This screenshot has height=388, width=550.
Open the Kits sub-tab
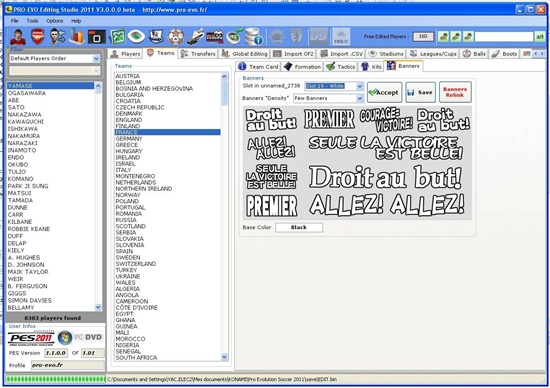click(371, 67)
